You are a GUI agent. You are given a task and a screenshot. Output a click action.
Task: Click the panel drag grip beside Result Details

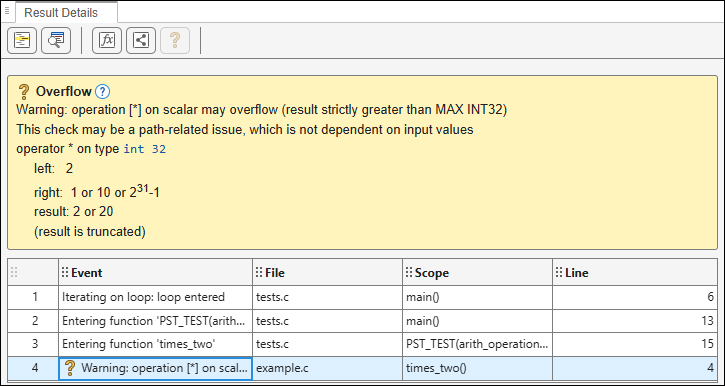pos(7,11)
